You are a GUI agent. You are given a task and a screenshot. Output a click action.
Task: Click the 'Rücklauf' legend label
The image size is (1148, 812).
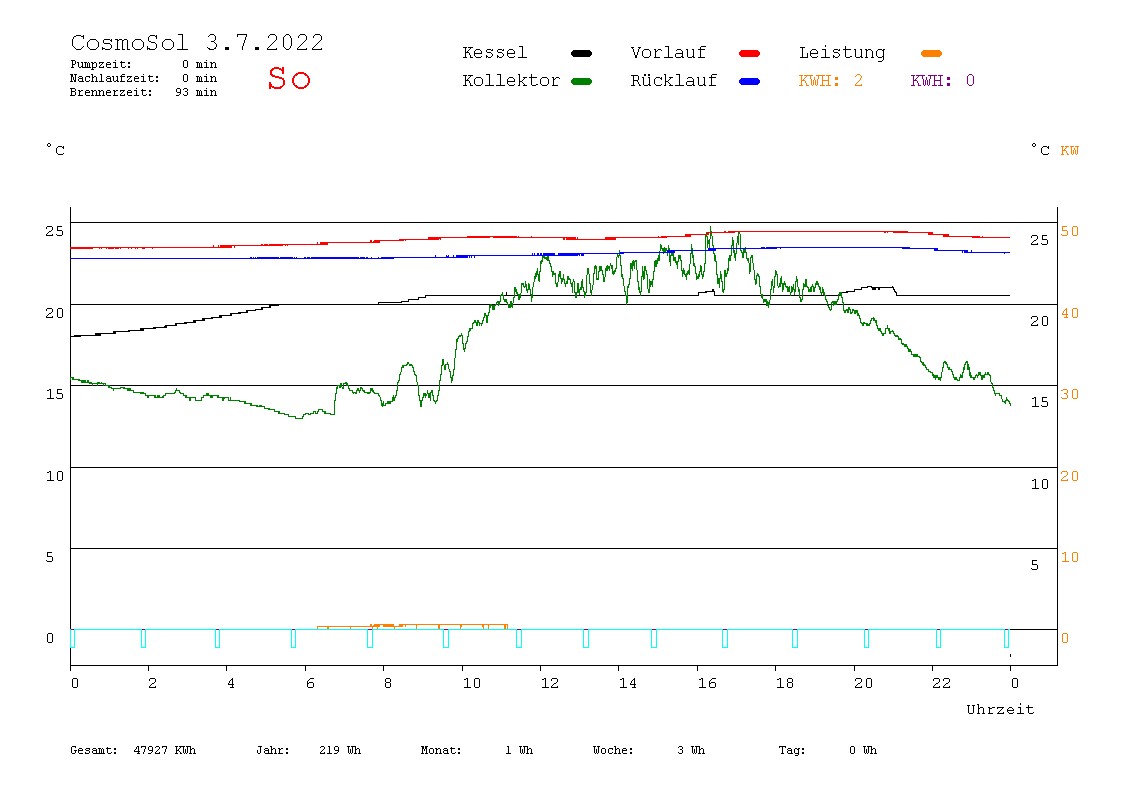(x=674, y=81)
